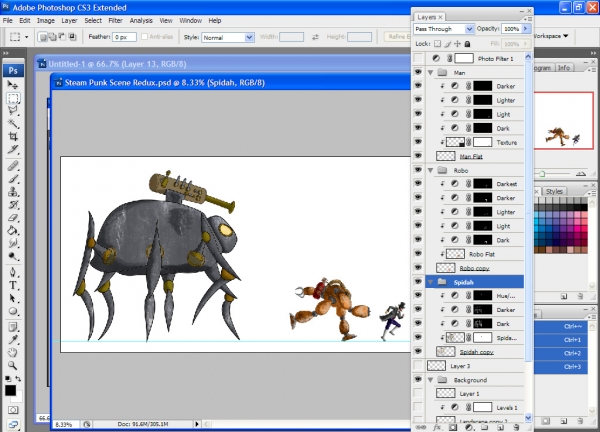Select the Spidah copy layer
600x432 pixels.
476,352
